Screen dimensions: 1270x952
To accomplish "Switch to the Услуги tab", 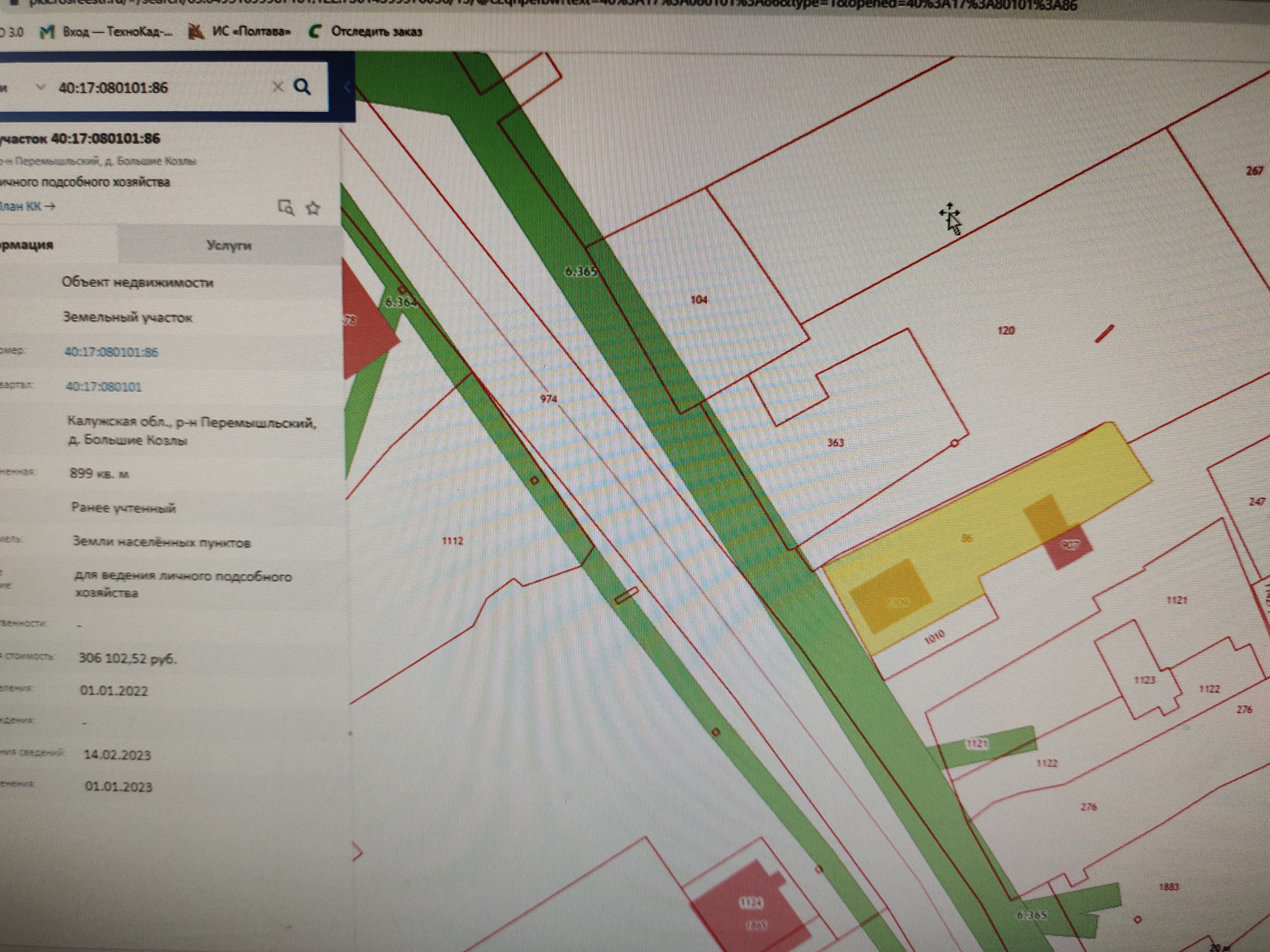I will coord(229,245).
